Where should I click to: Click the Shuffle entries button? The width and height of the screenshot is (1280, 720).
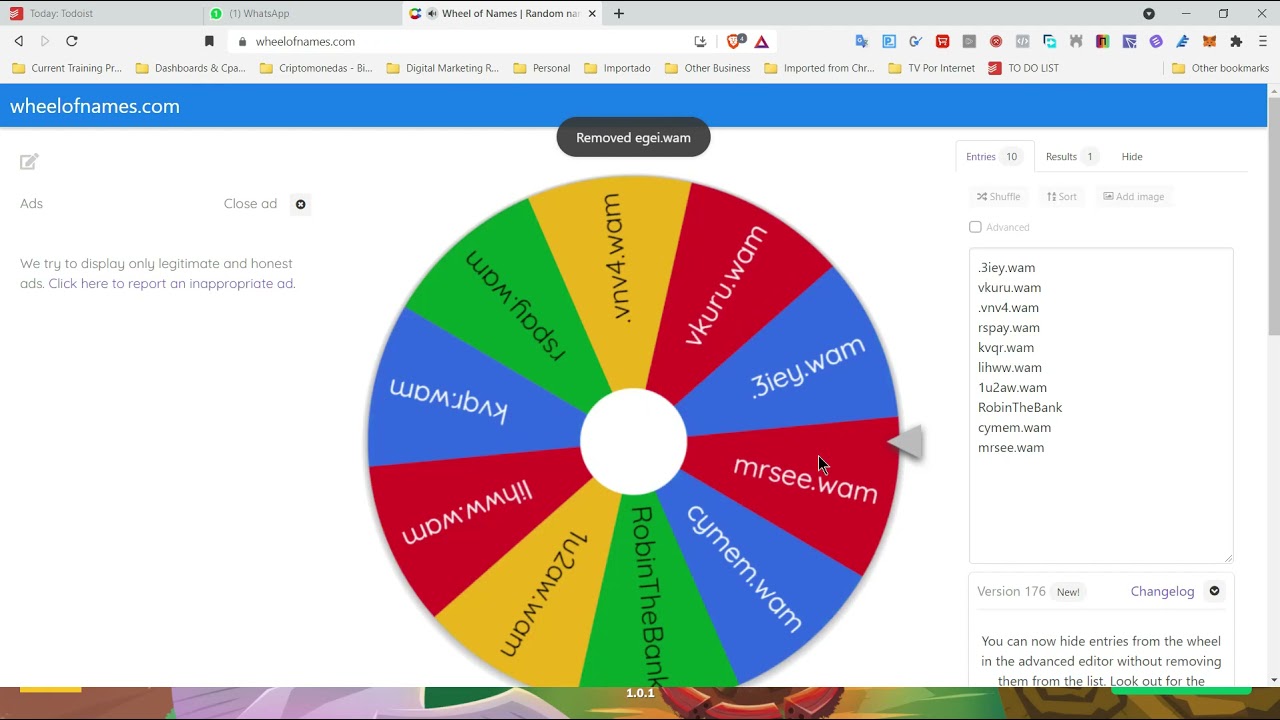click(998, 196)
